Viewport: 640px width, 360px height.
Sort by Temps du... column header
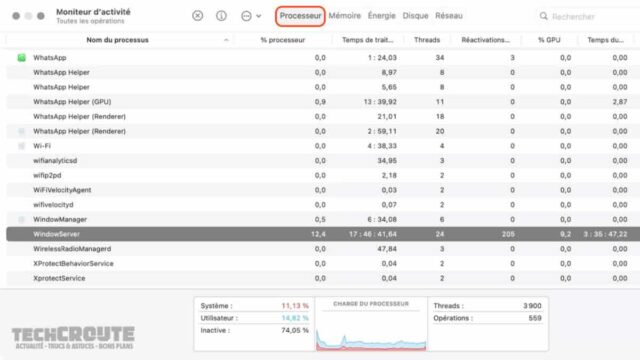(x=605, y=40)
